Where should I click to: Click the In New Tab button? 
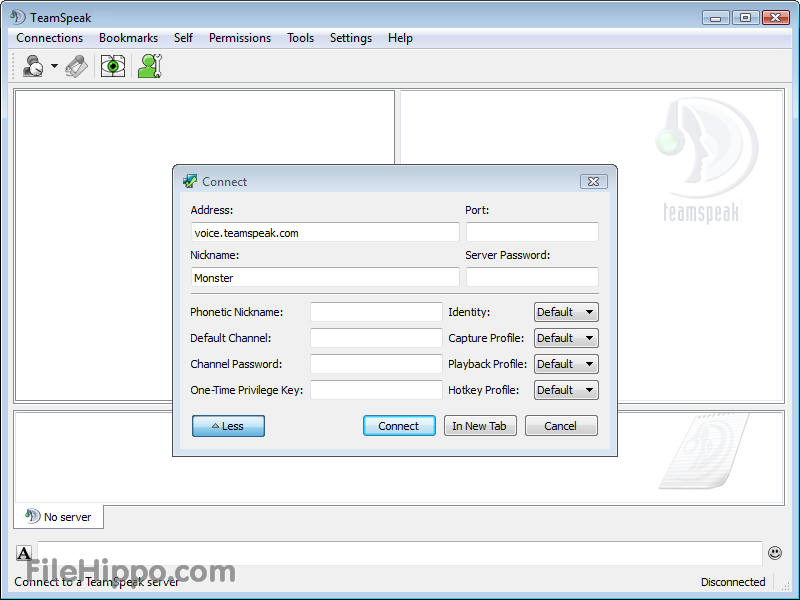(x=480, y=426)
